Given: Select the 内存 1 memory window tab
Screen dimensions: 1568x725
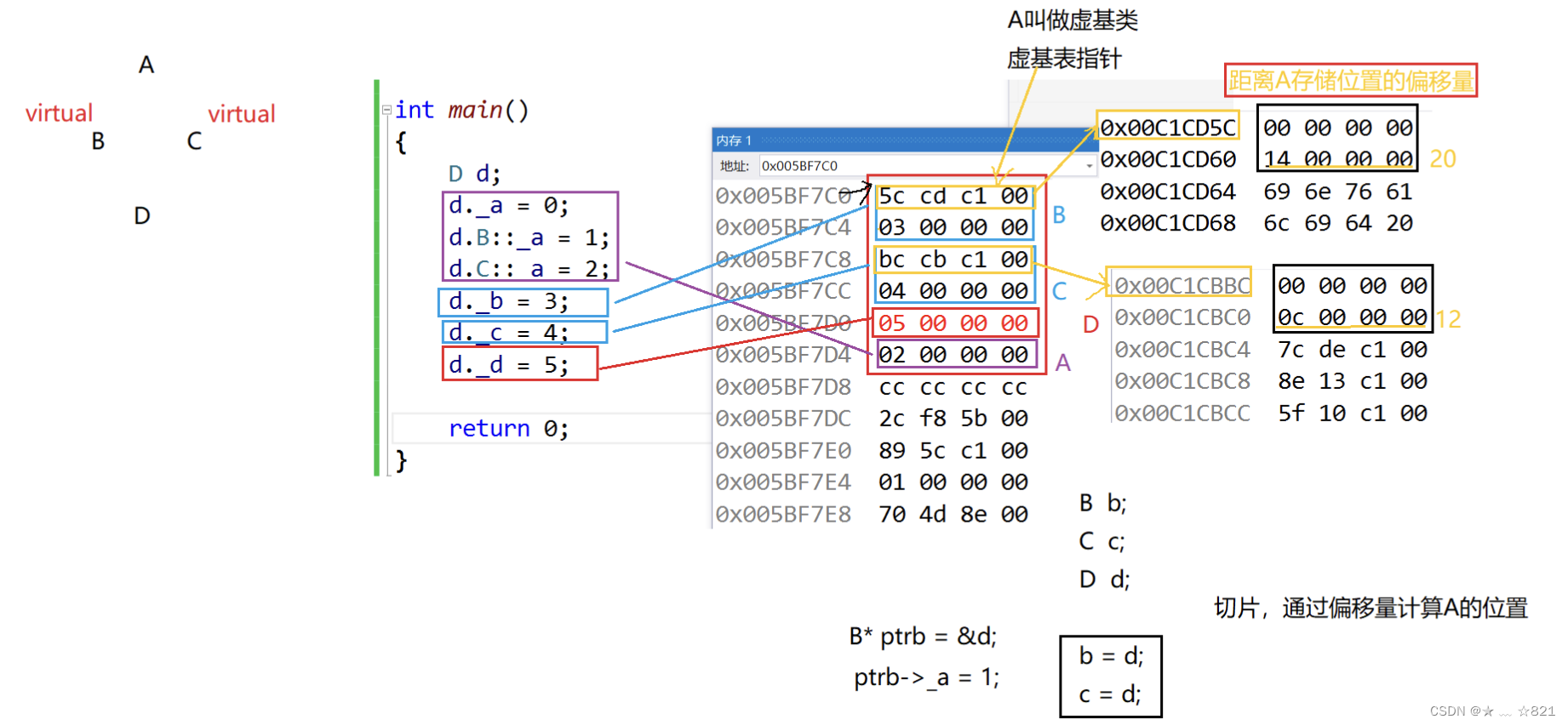Looking at the screenshot, I should [x=734, y=140].
